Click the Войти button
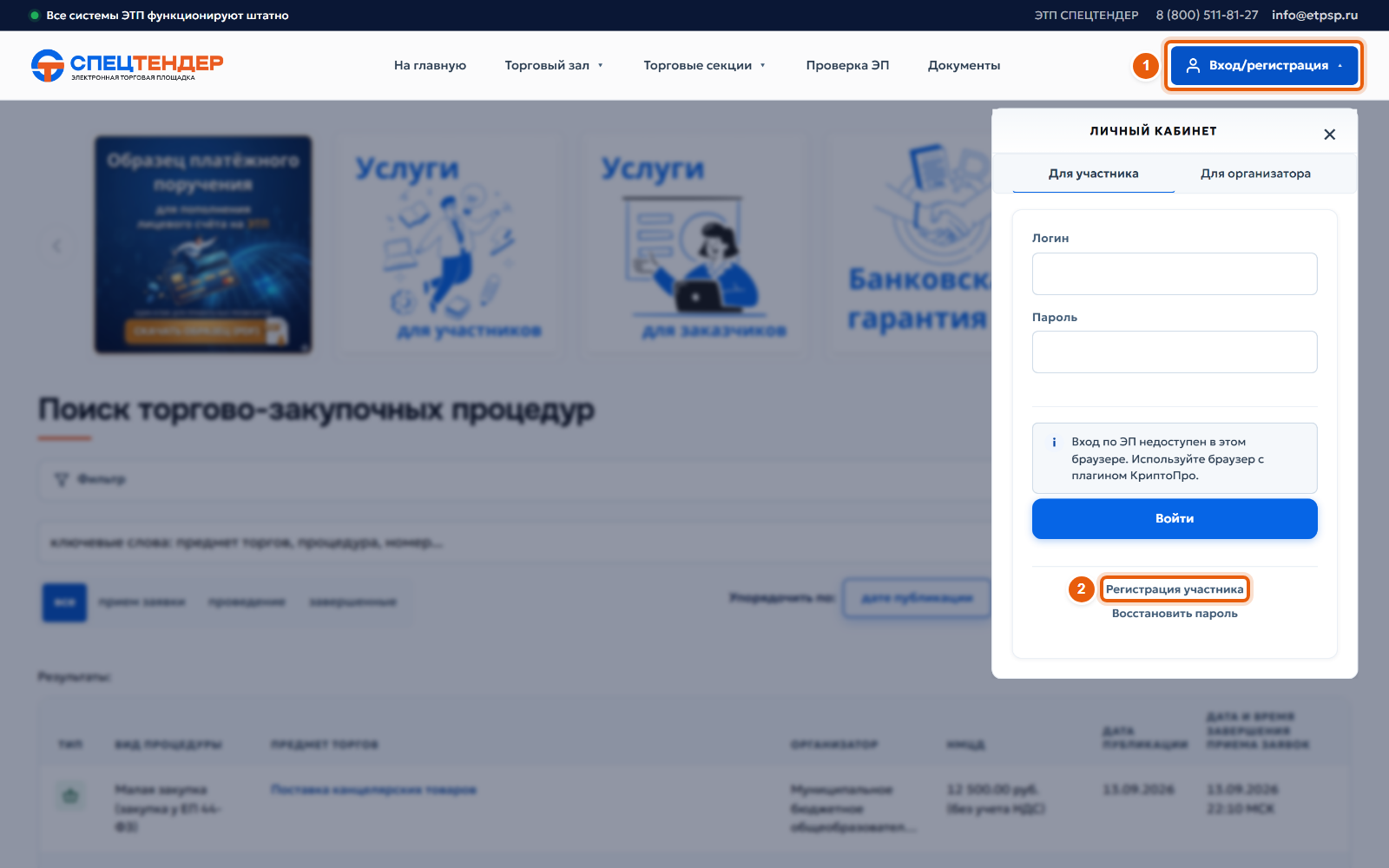This screenshot has width=1389, height=868. click(x=1175, y=518)
